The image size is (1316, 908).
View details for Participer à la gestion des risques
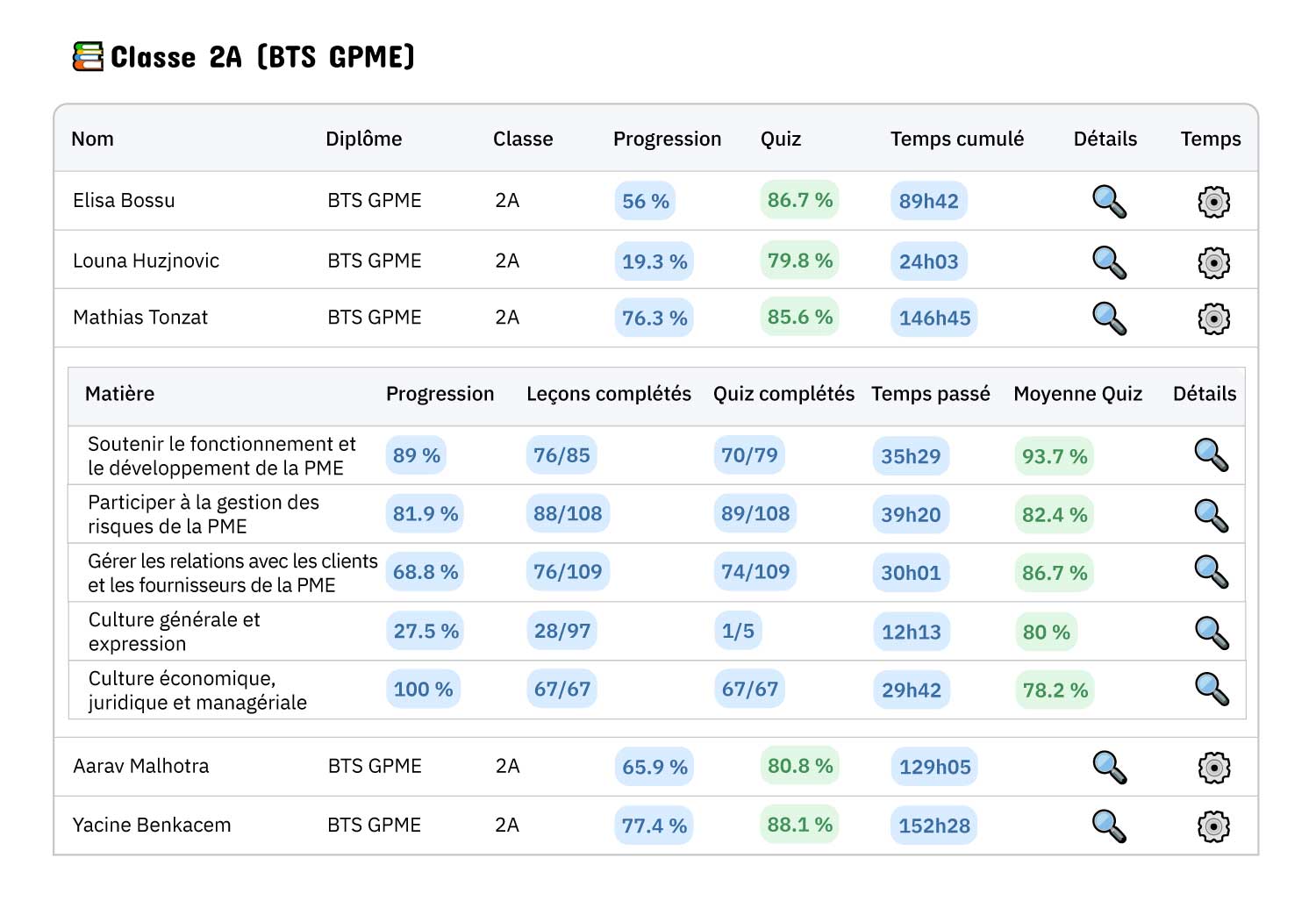coord(1212,515)
